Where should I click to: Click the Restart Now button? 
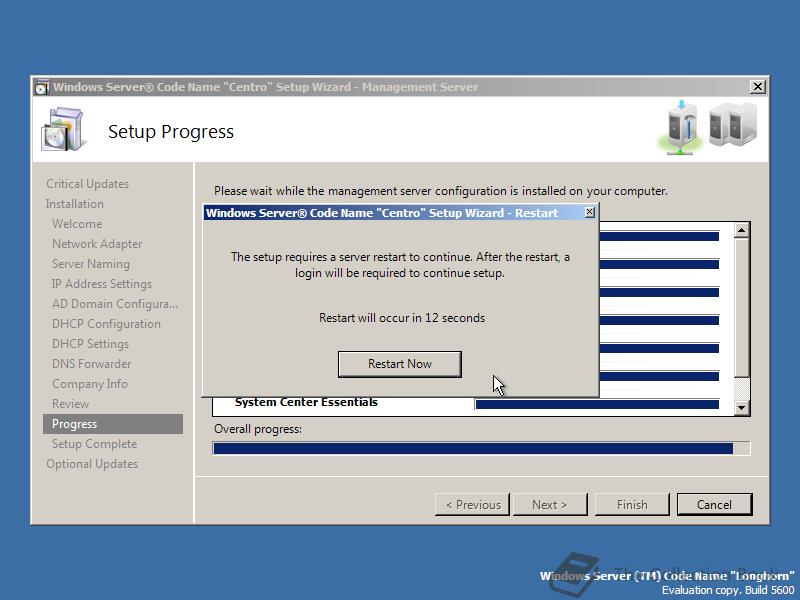pyautogui.click(x=399, y=364)
